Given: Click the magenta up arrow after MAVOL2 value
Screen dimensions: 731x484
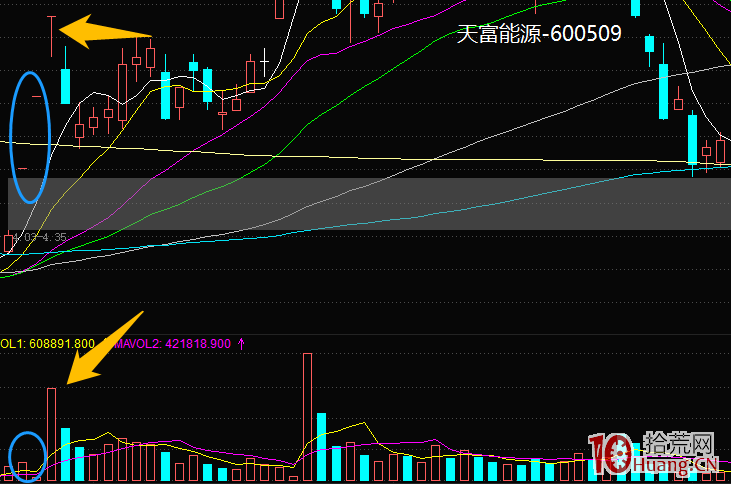Looking at the screenshot, I should click(x=241, y=344).
